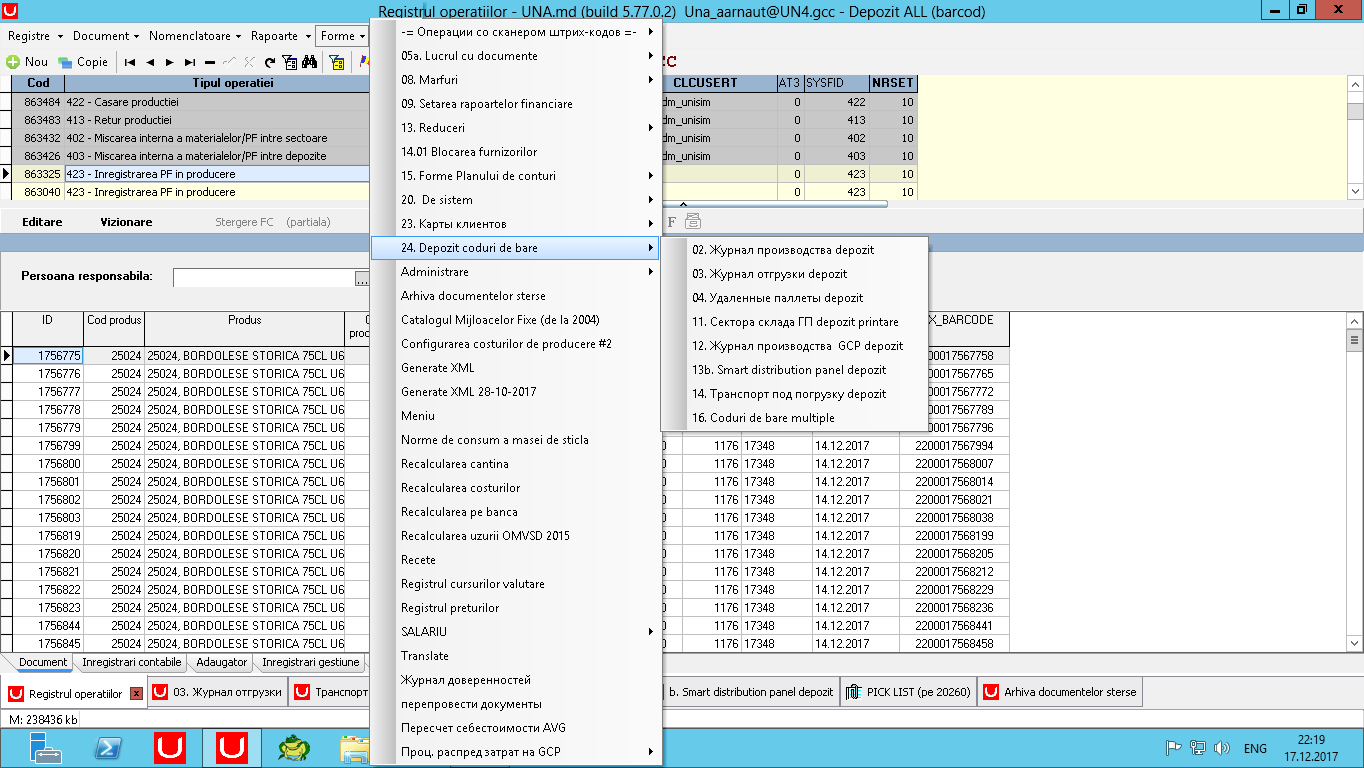1364x768 pixels.
Task: Click the ellipsis button beside Persoana responsabila
Action: click(362, 278)
